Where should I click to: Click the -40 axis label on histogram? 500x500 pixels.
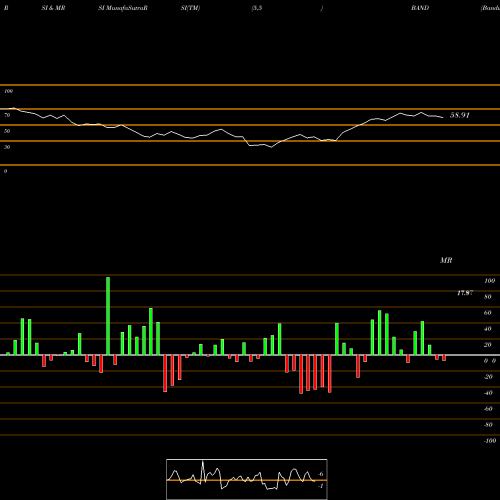click(488, 393)
